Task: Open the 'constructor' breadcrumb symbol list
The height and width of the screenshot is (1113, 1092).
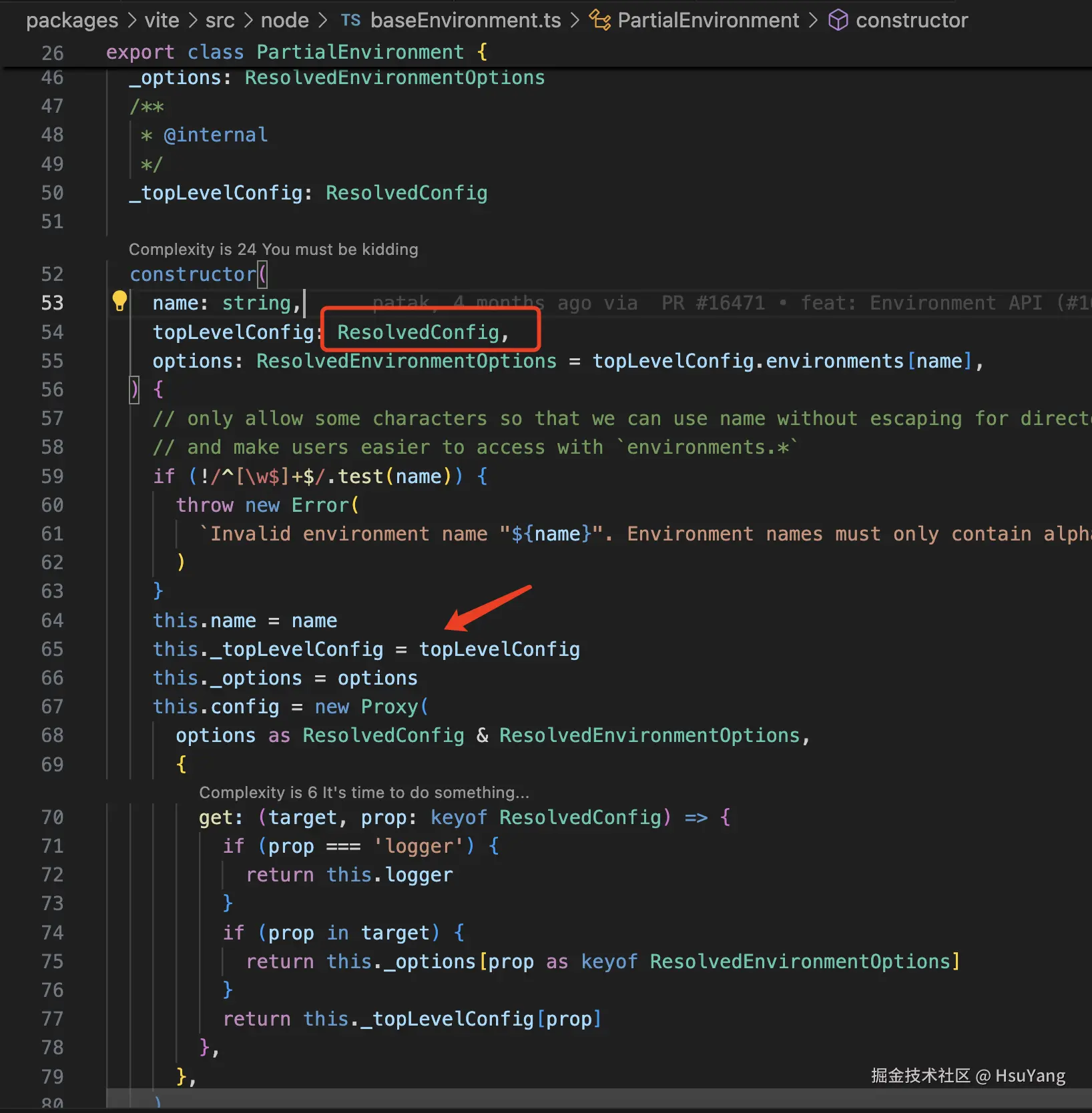Action: click(x=912, y=20)
